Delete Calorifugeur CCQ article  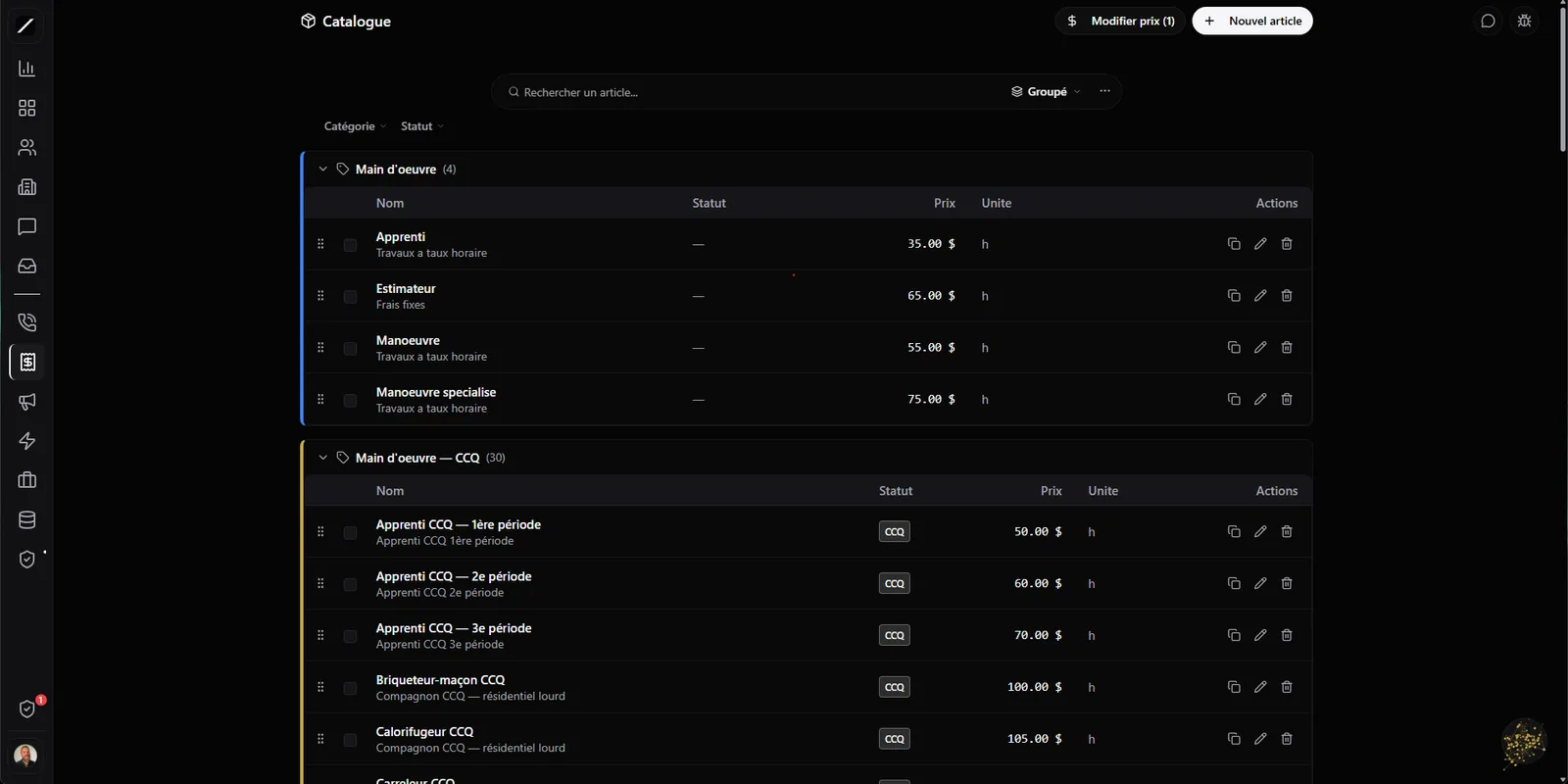(x=1287, y=739)
